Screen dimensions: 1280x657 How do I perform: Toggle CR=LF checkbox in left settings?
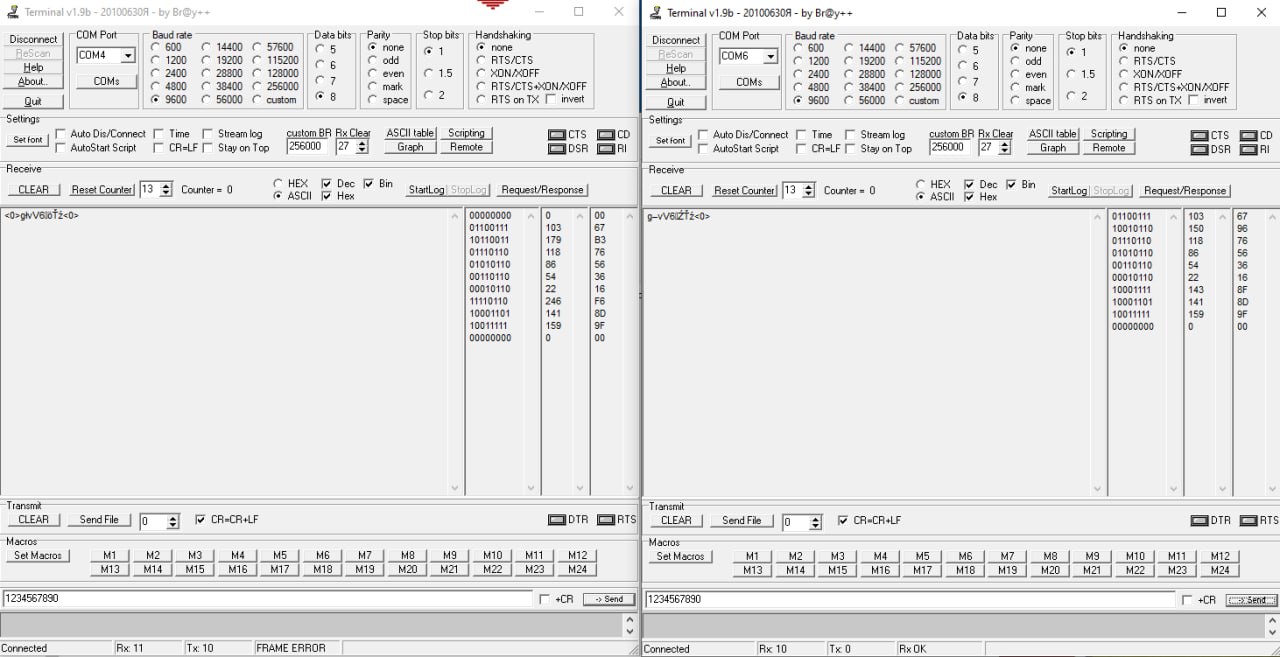coord(176,148)
